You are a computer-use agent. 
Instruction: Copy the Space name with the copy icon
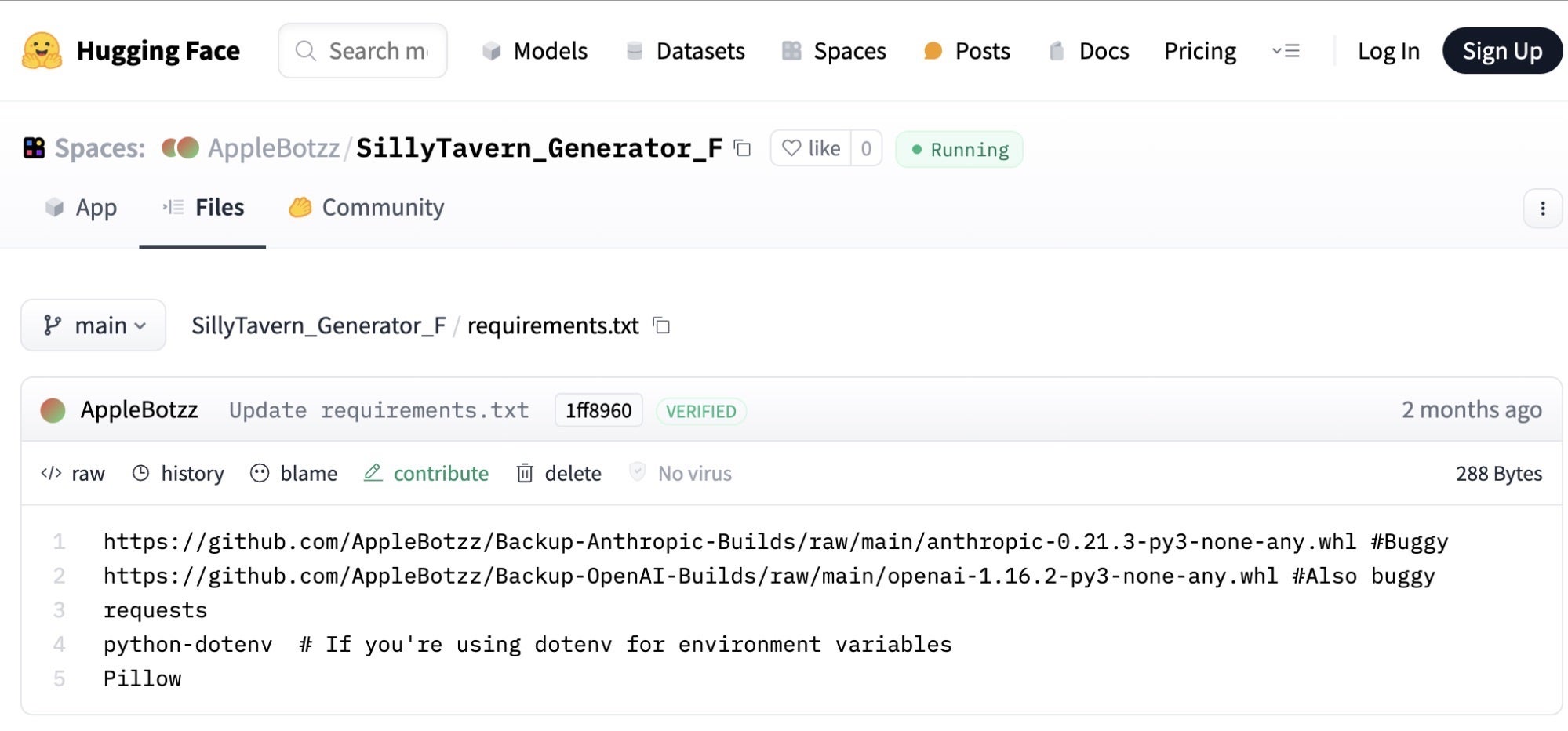click(x=742, y=148)
